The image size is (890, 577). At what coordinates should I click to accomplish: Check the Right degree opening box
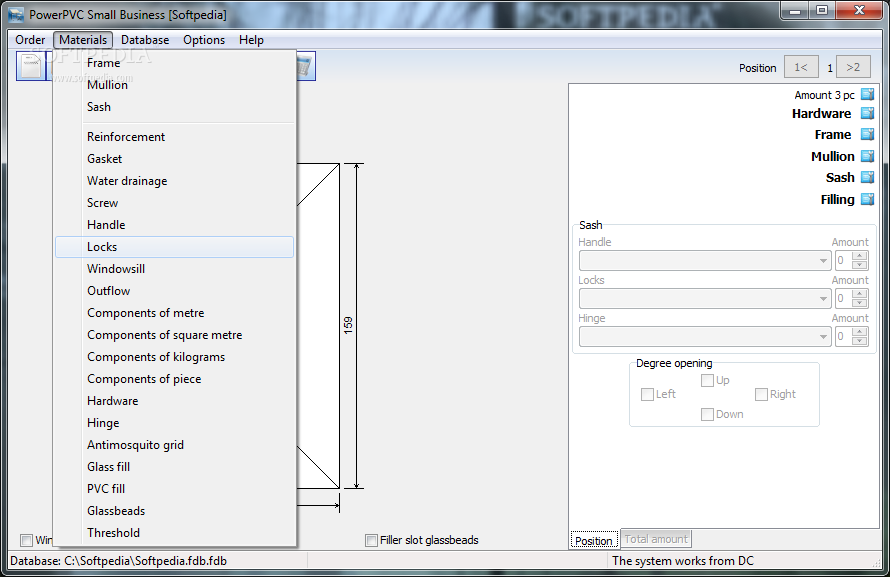pos(761,394)
